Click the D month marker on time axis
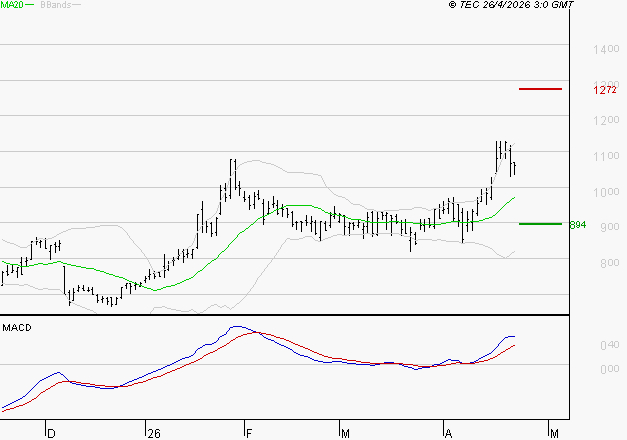Image resolution: width=627 pixels, height=440 pixels. 51,432
